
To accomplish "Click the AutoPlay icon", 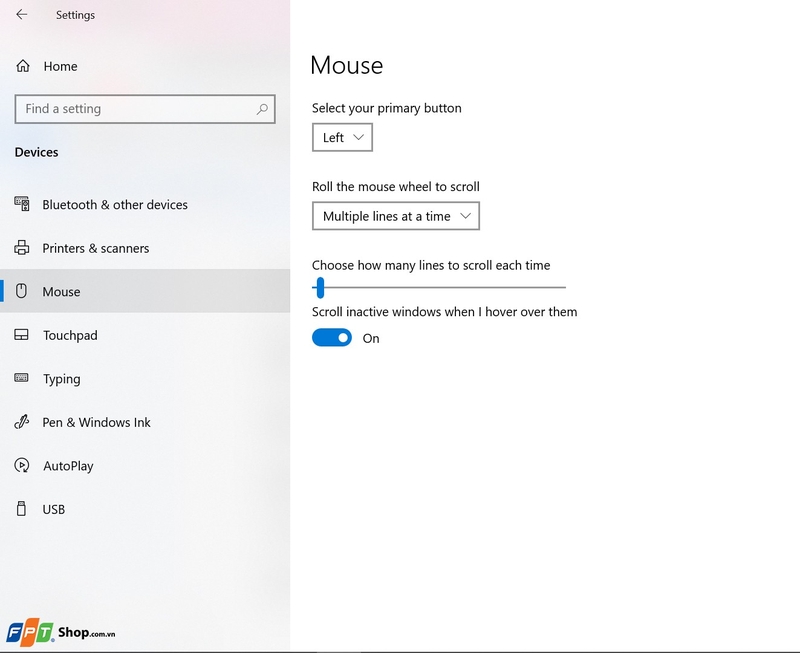I will coord(21,465).
